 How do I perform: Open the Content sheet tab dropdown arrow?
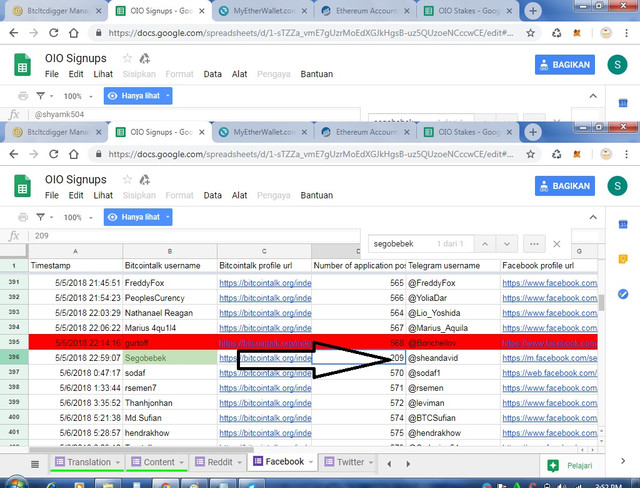[182, 462]
